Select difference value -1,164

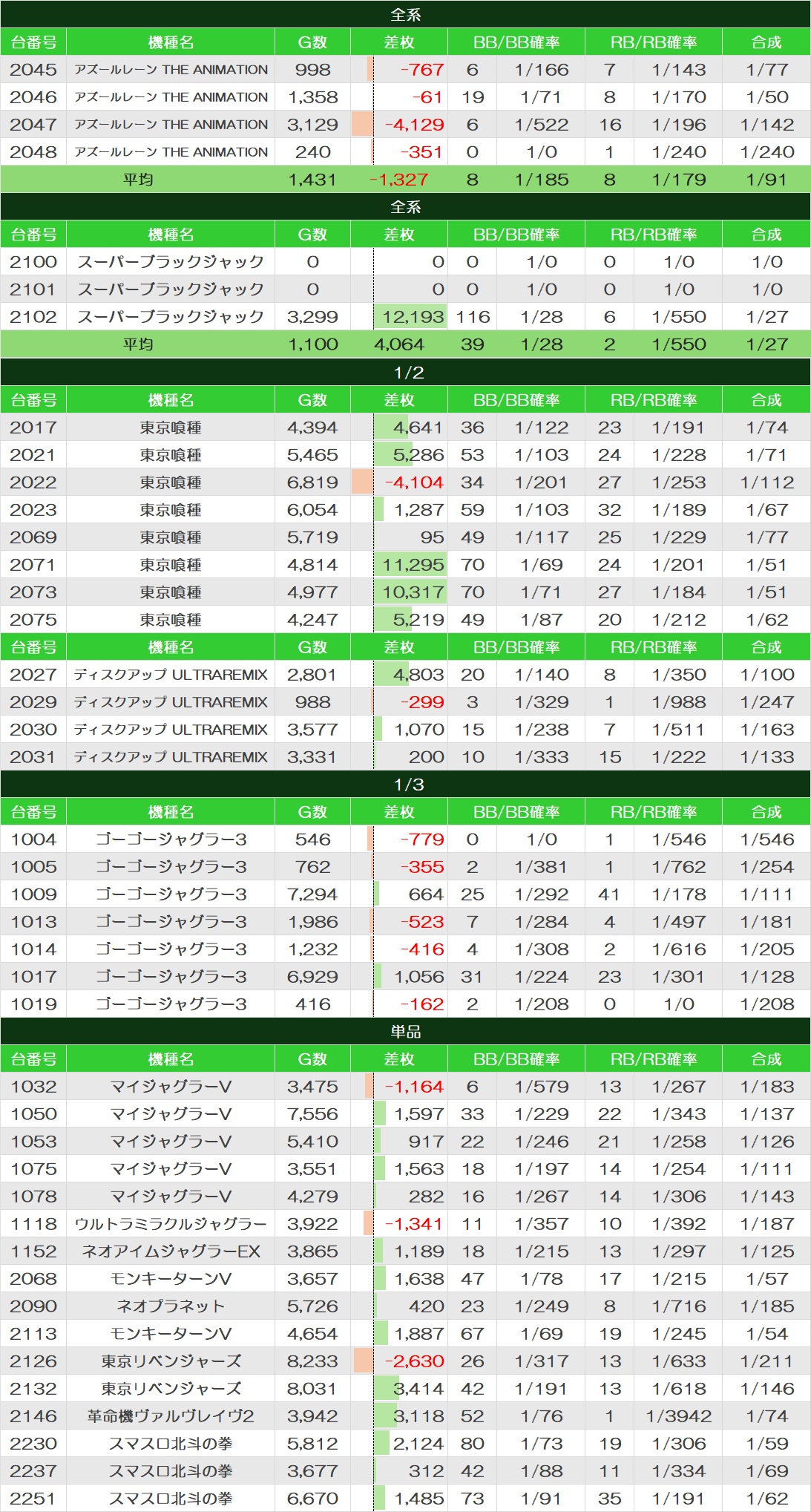414,1087
